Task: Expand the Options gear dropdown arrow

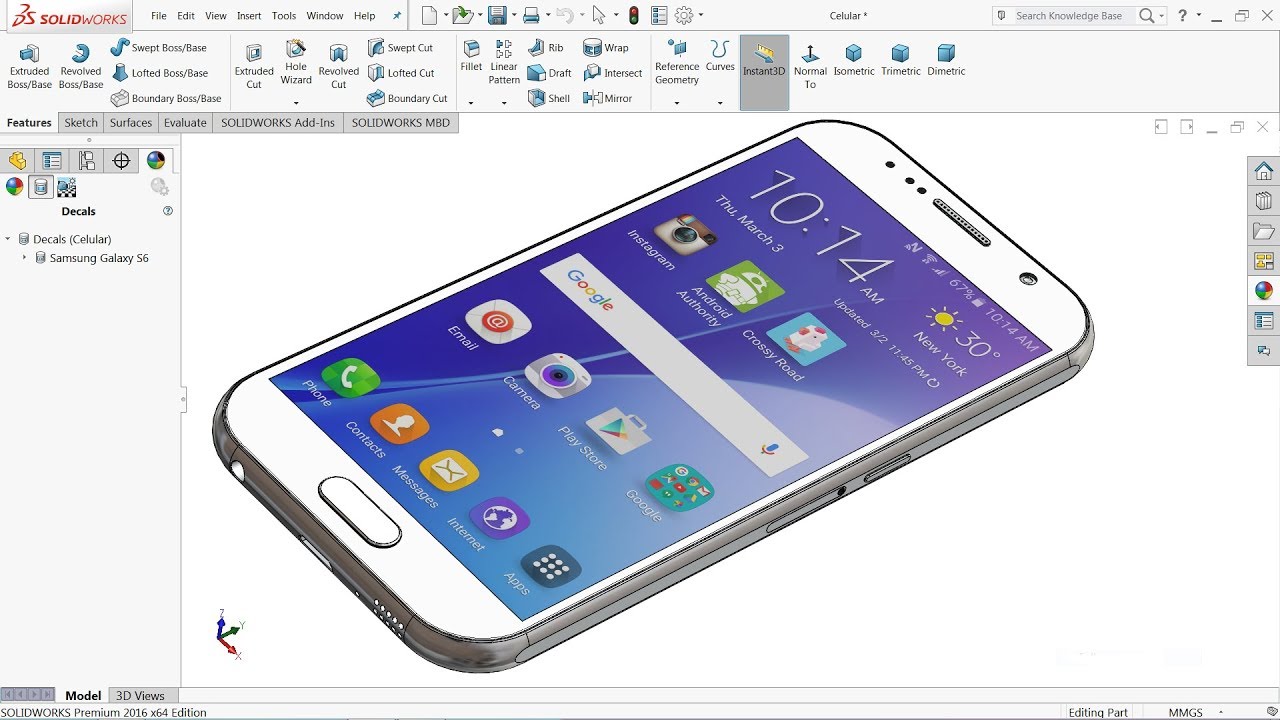Action: (701, 15)
